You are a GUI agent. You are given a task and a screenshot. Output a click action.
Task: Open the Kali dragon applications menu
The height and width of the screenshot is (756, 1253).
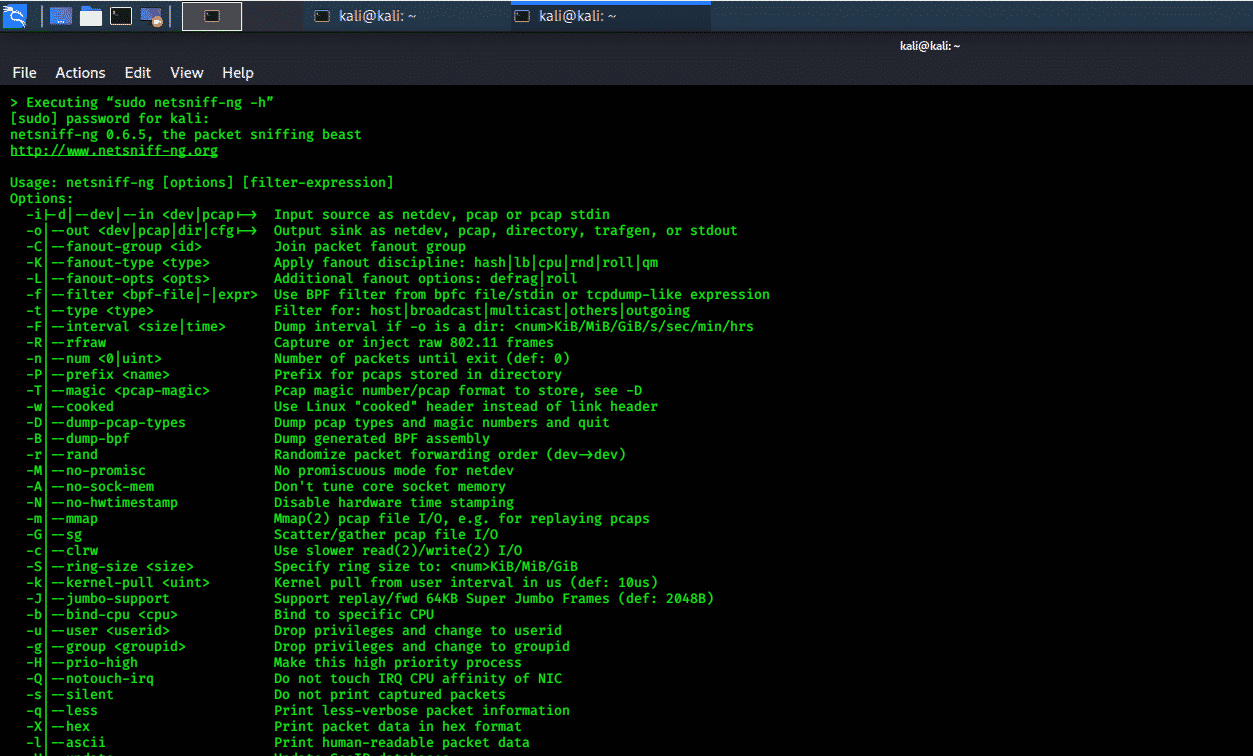coord(15,15)
